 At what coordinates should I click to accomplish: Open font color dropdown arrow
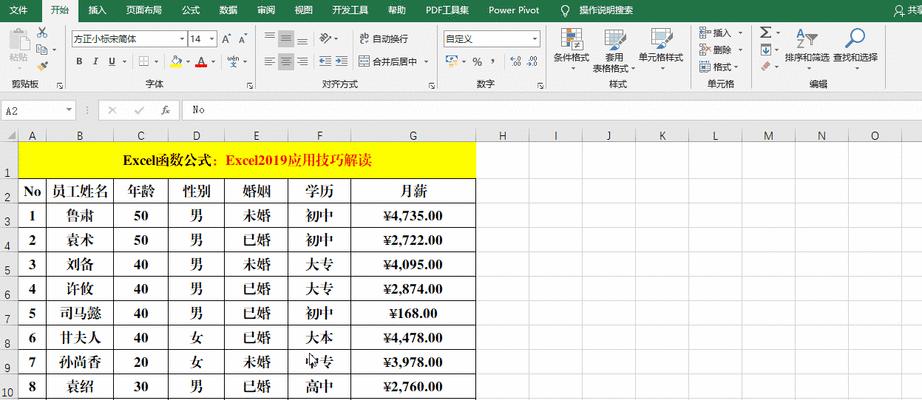point(213,61)
